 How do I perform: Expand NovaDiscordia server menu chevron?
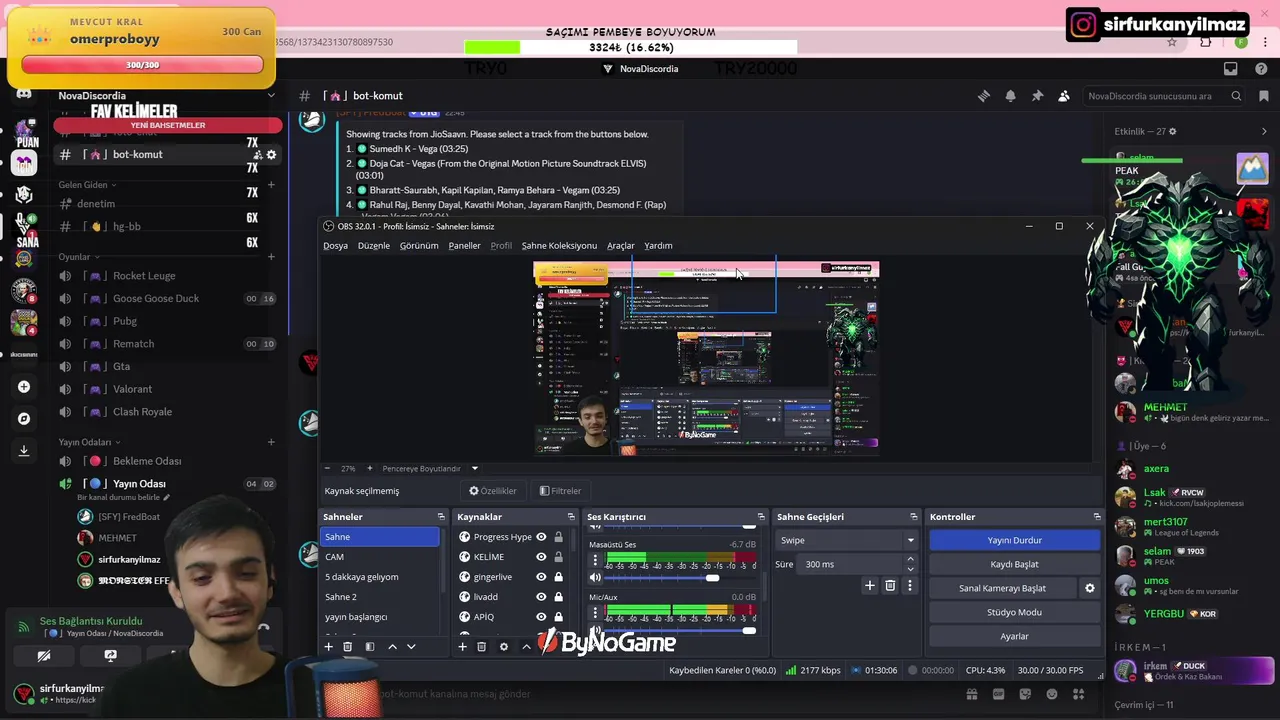coord(271,96)
